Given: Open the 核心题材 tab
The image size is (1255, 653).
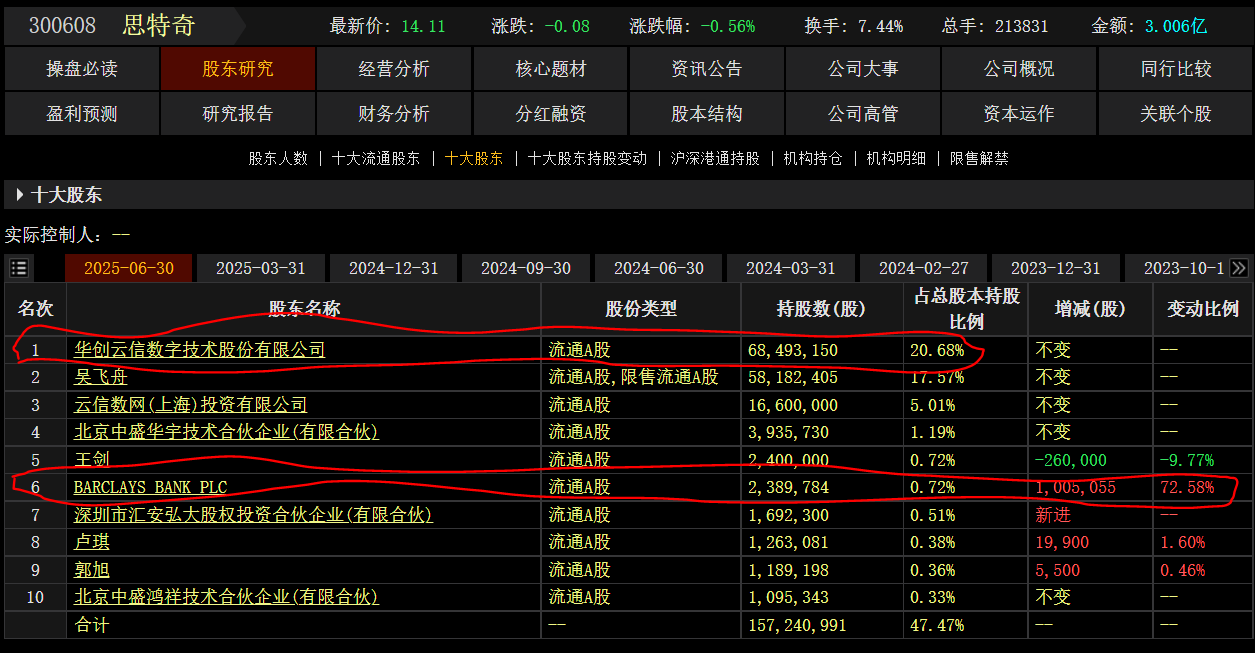Looking at the screenshot, I should click(x=551, y=69).
